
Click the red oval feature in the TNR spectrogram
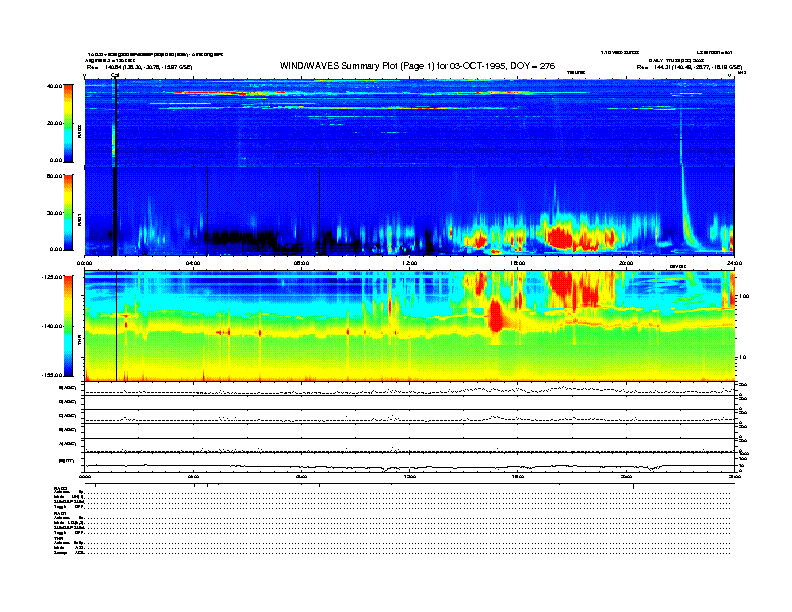(x=496, y=315)
